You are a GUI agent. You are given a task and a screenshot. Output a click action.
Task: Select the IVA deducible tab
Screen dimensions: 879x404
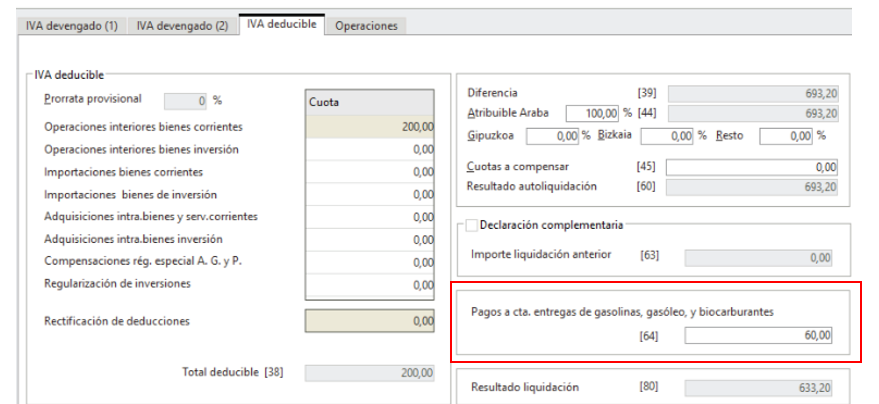point(283,25)
